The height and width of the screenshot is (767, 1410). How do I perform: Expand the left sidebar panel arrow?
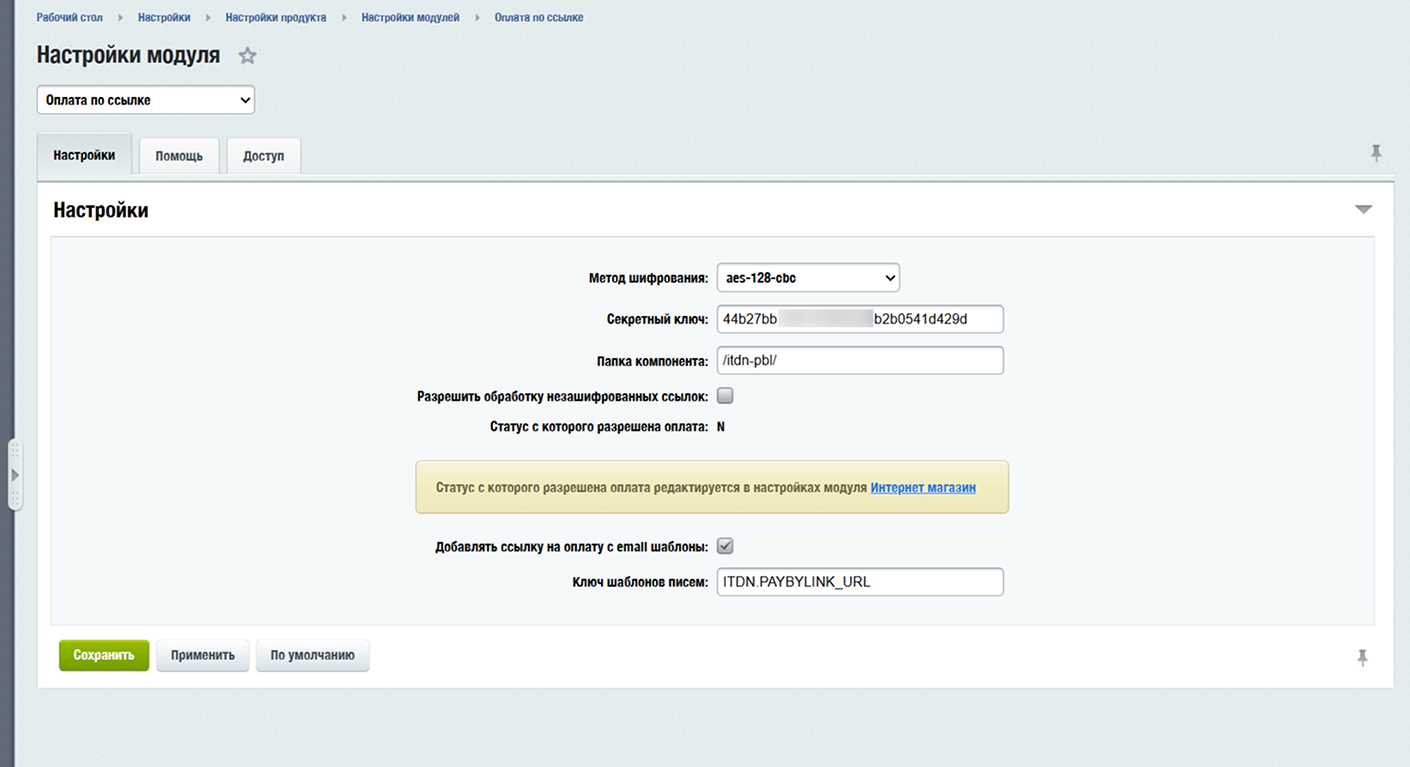click(14, 474)
